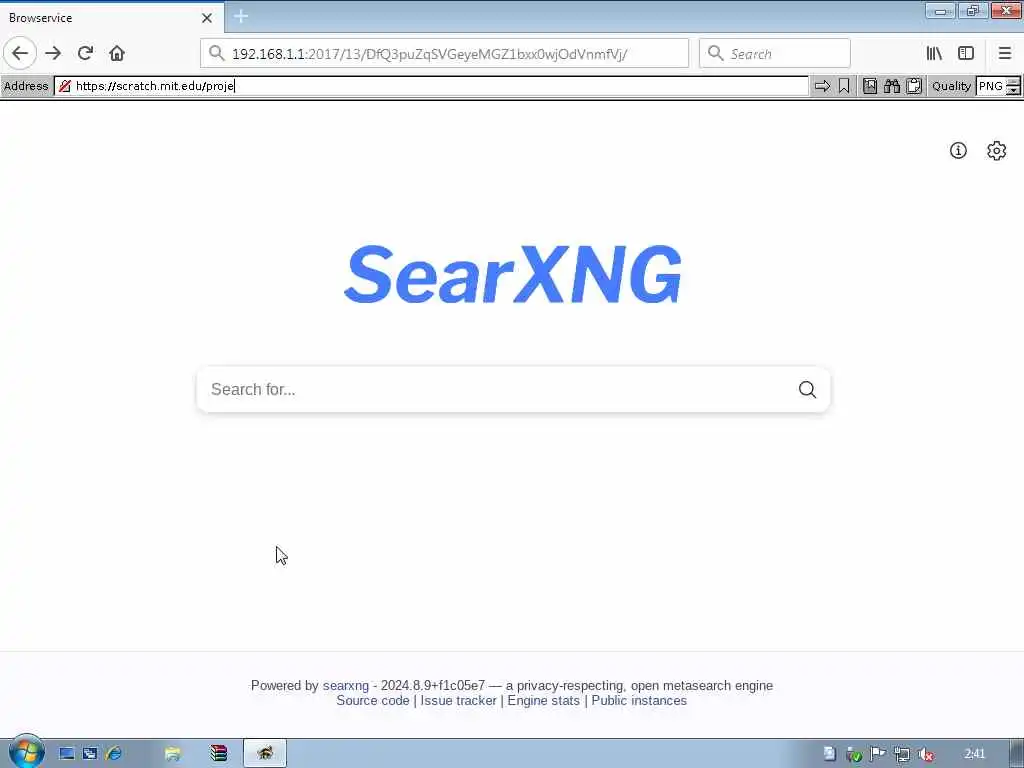Open SearXNG preferences with the gear icon
Viewport: 1024px width, 768px height.
pos(997,151)
